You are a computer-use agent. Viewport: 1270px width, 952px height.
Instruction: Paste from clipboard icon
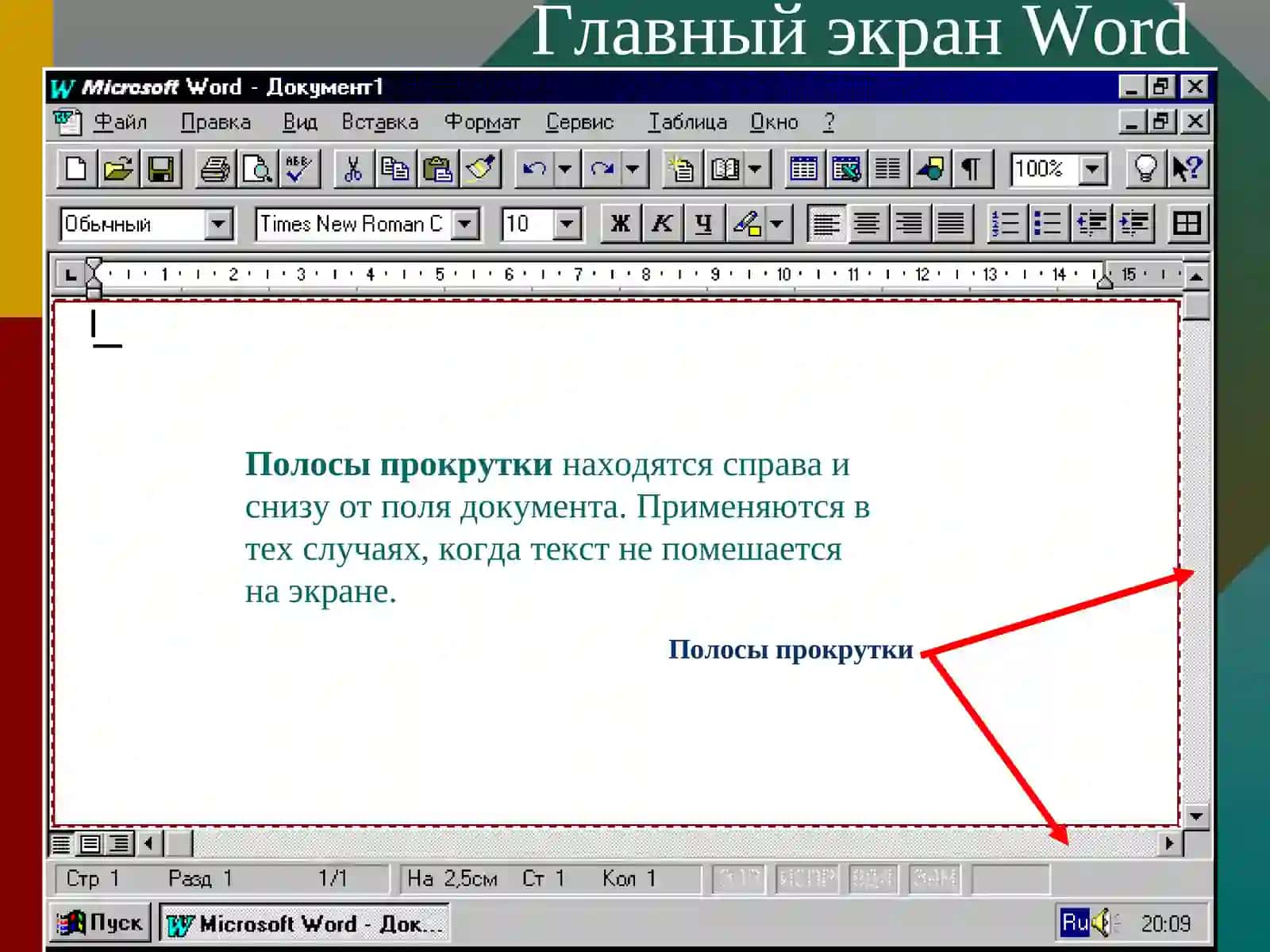click(x=437, y=169)
